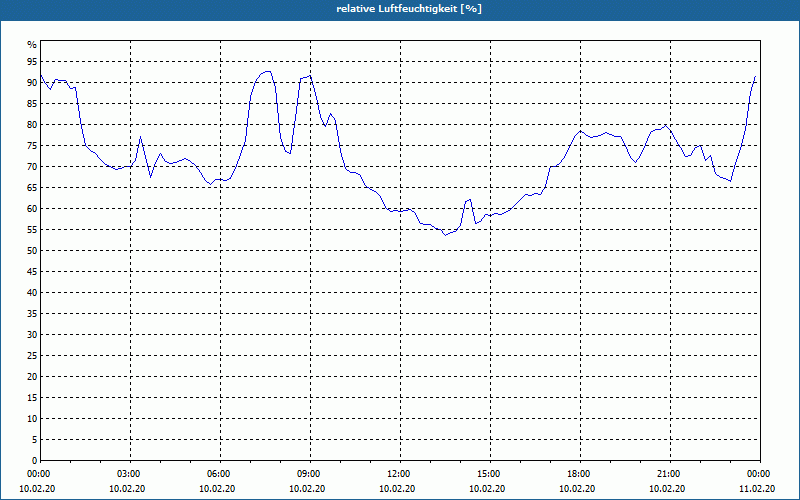Click the y-axis value '30'
The image size is (800, 500).
(32, 335)
